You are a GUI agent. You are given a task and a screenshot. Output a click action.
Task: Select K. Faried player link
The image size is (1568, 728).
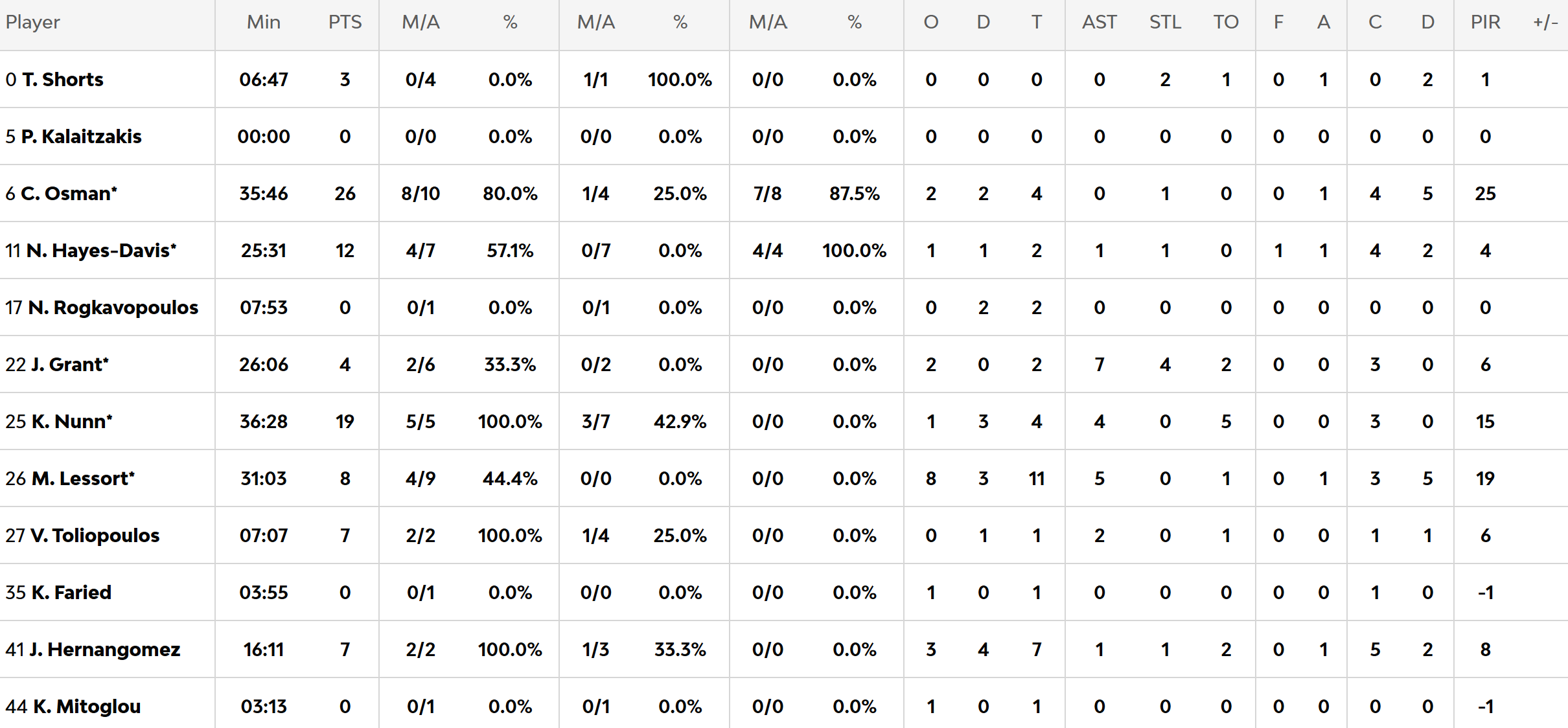pos(71,593)
